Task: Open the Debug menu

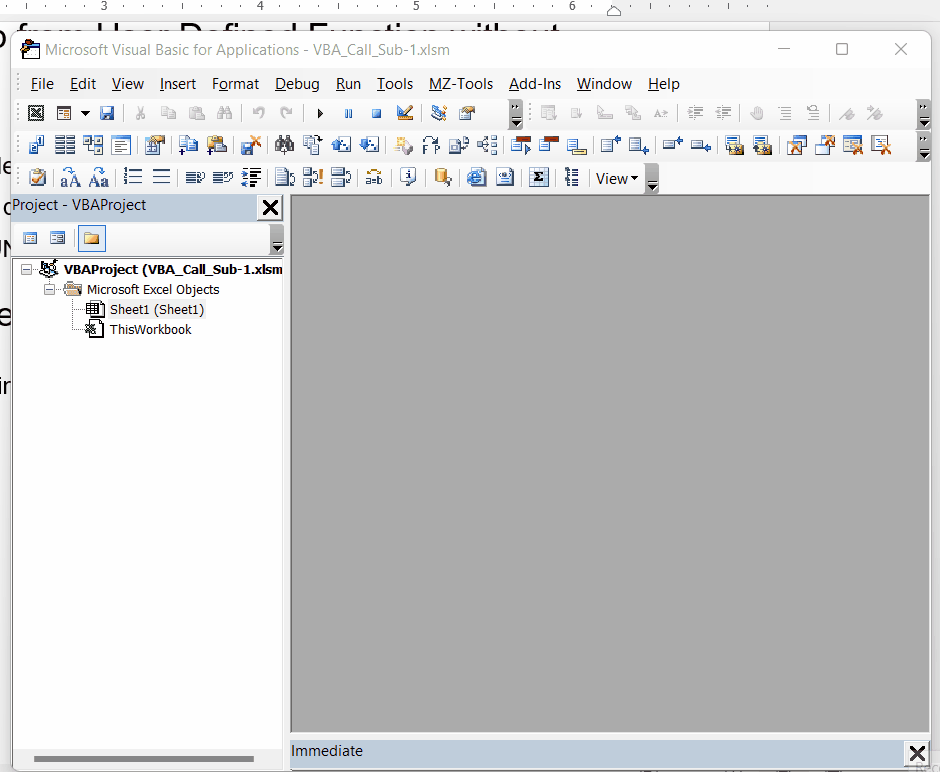Action: click(x=297, y=84)
